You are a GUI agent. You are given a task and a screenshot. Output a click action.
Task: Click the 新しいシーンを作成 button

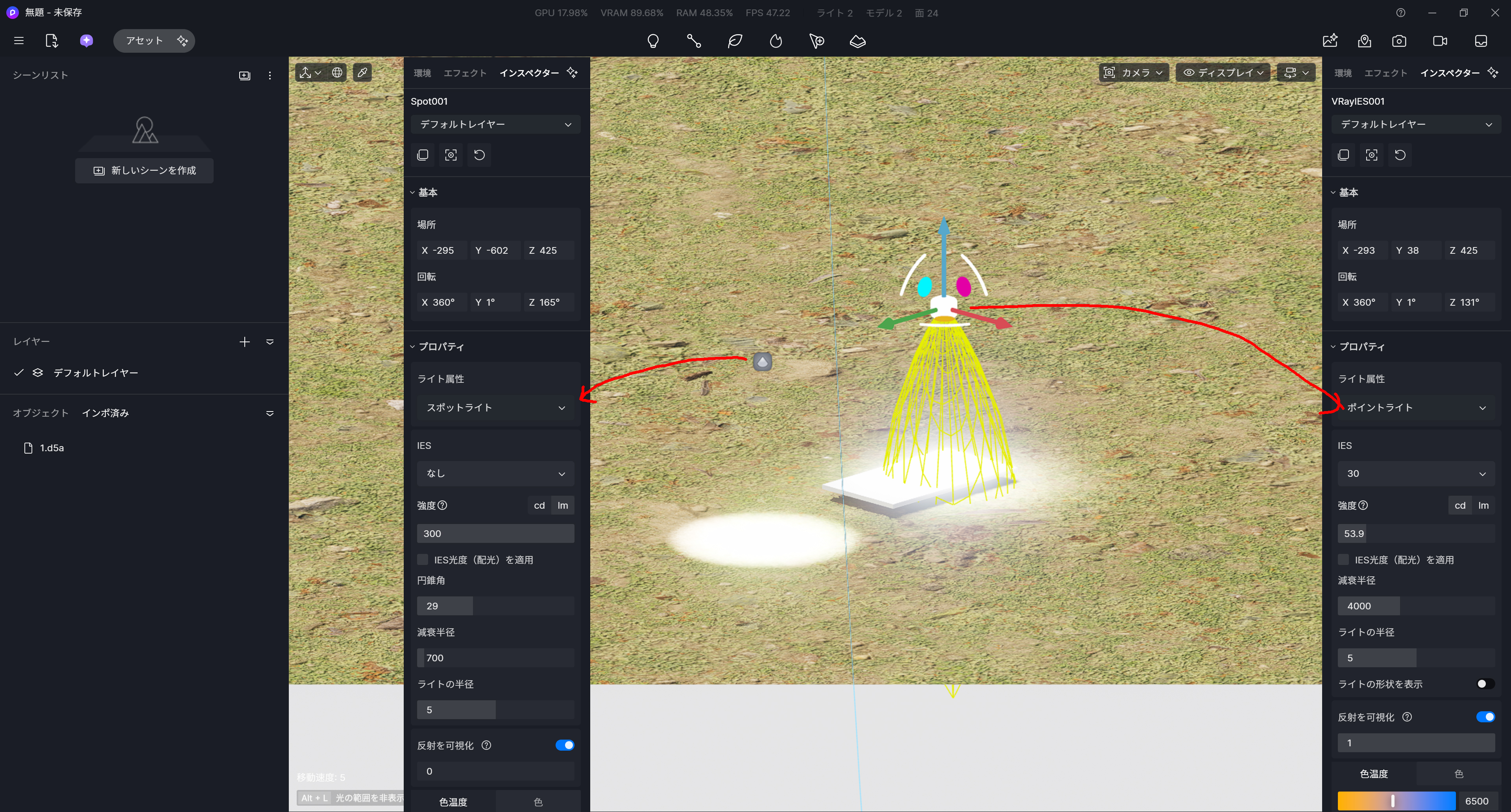point(144,171)
